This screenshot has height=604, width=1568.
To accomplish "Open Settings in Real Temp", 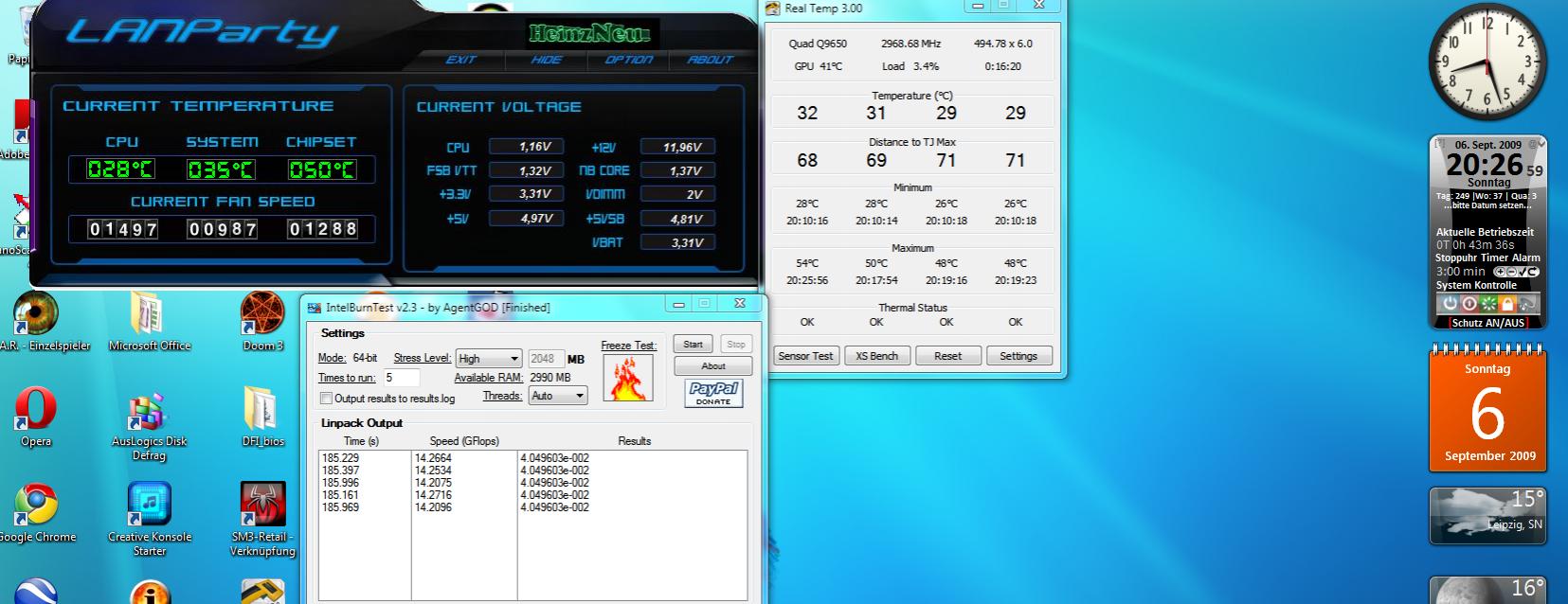I will click(x=1018, y=356).
